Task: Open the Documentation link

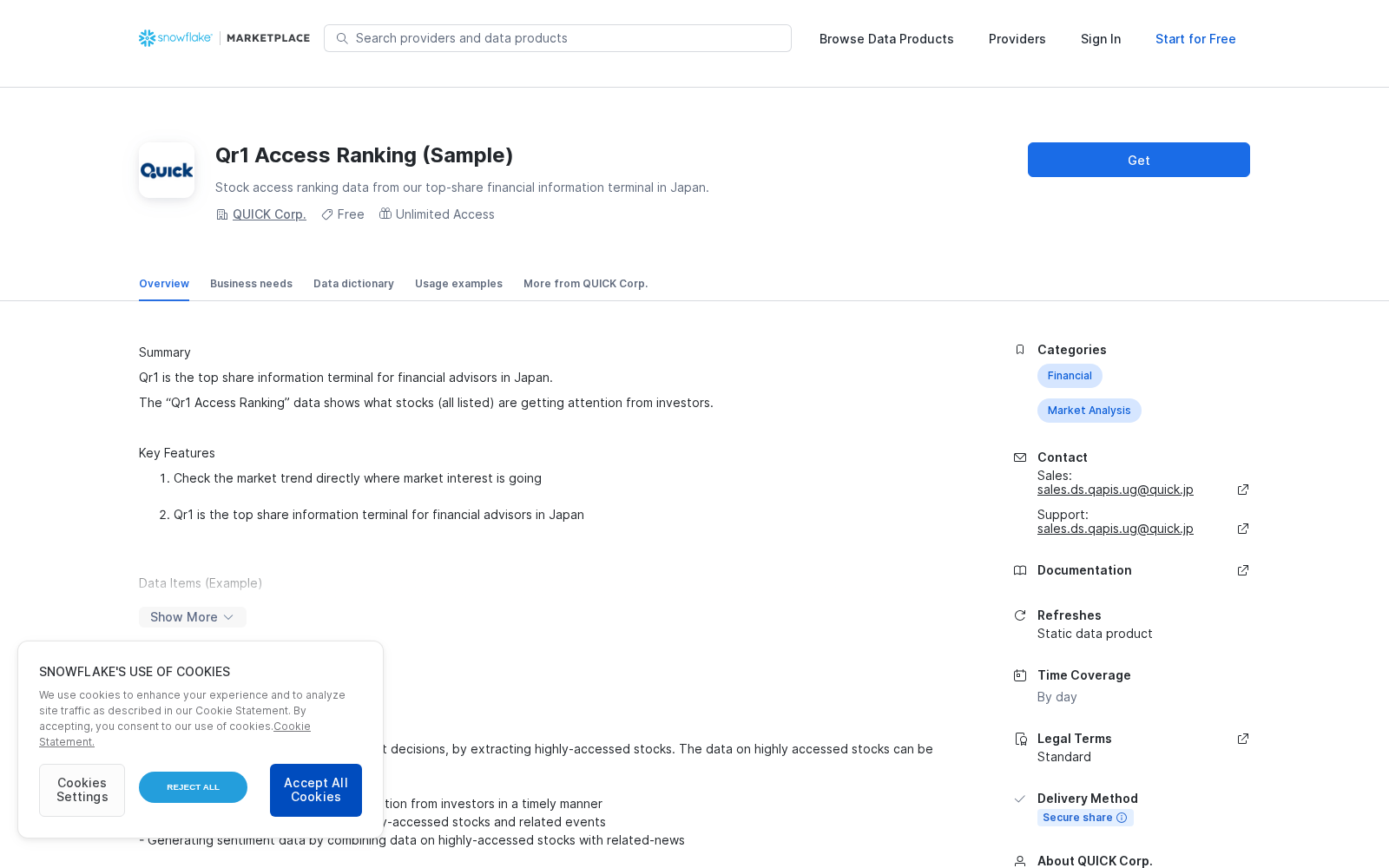Action: point(1084,570)
